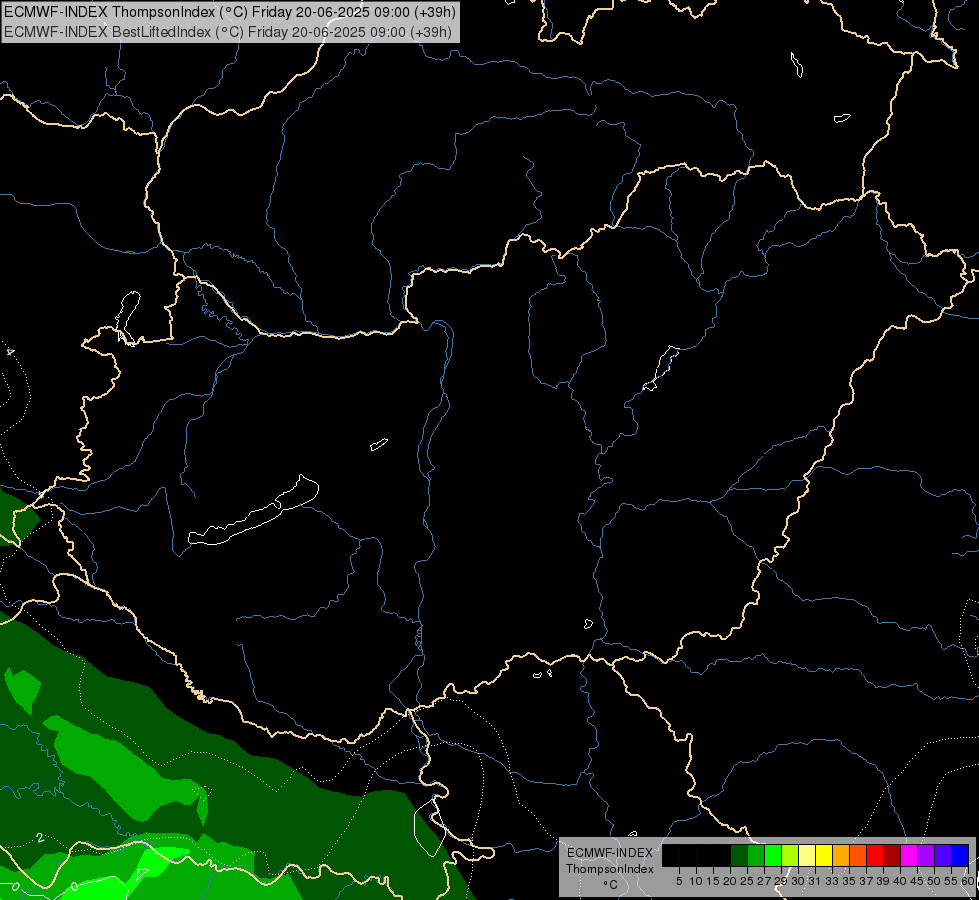The width and height of the screenshot is (979, 900).
Task: Click the legend tick label 20
Action: pos(730,881)
